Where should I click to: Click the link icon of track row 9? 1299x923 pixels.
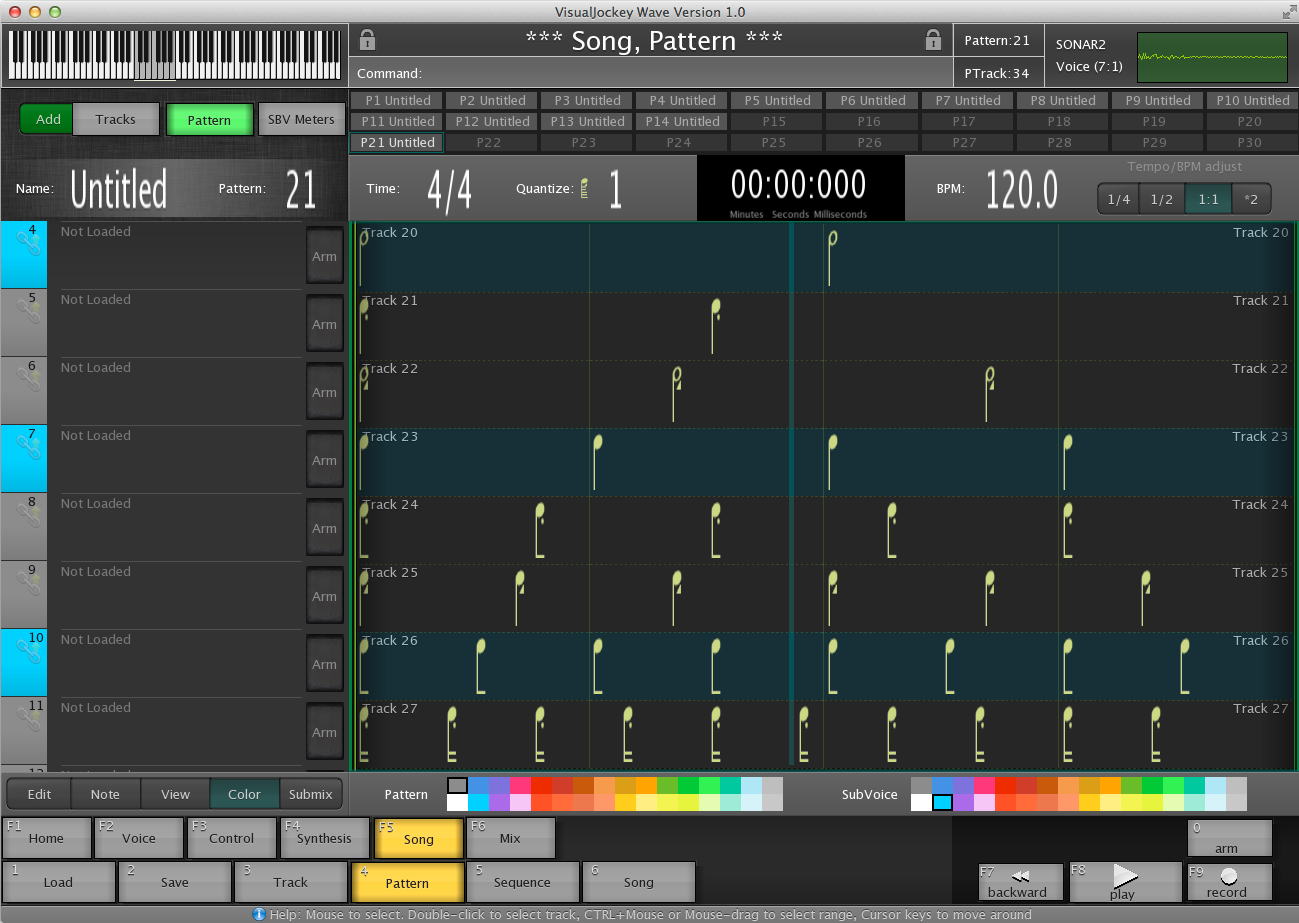coord(29,583)
